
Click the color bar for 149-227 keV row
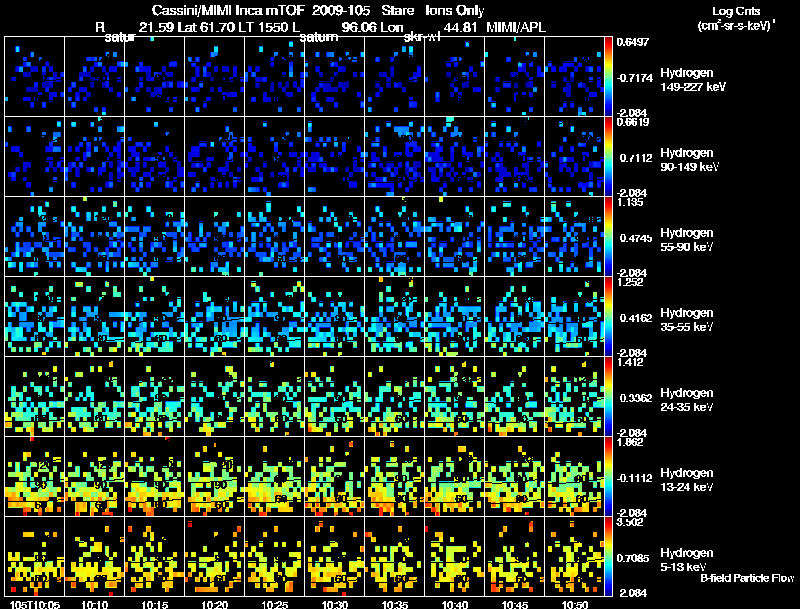coord(608,77)
